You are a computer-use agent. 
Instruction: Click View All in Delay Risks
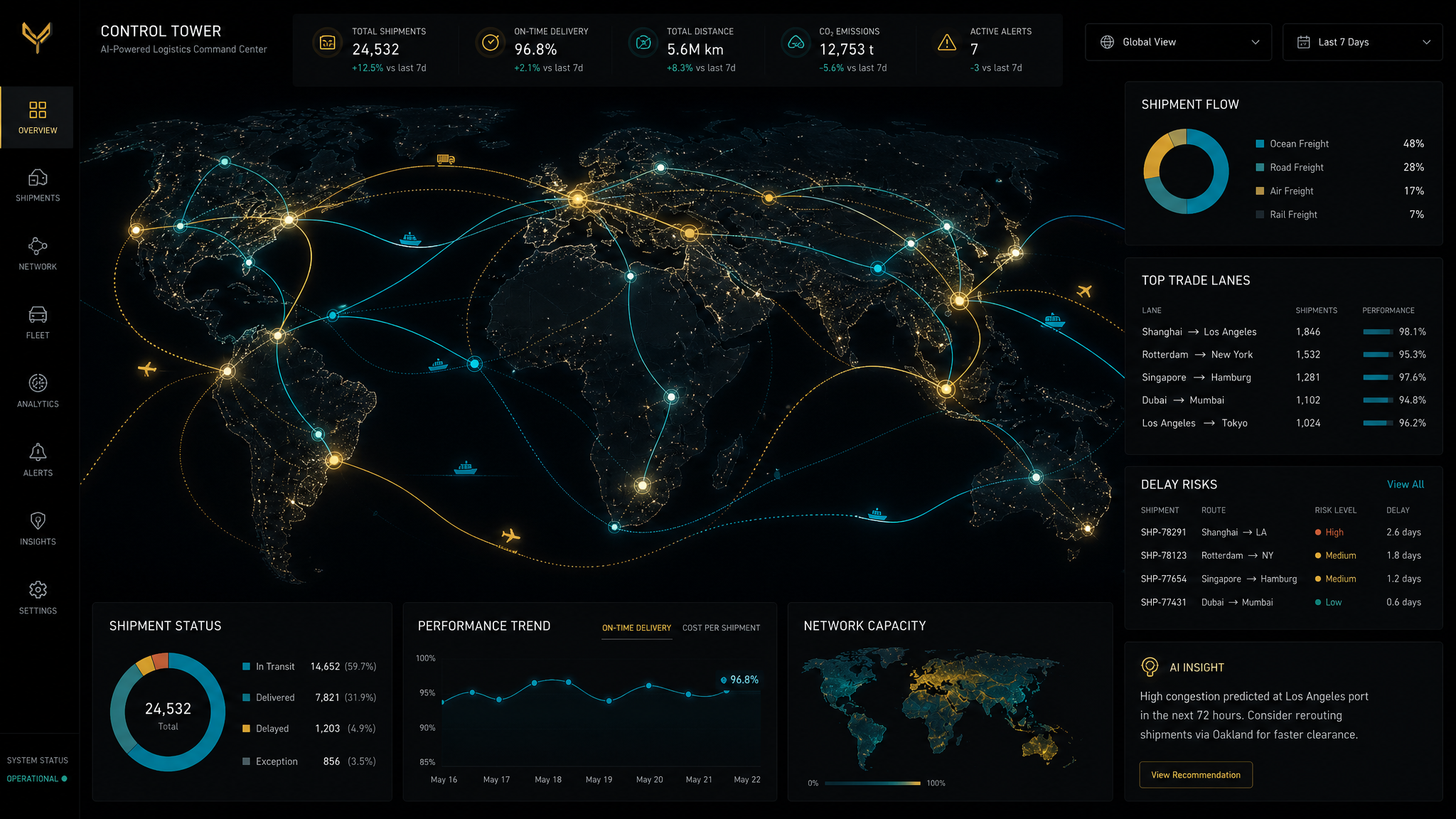[x=1406, y=484]
